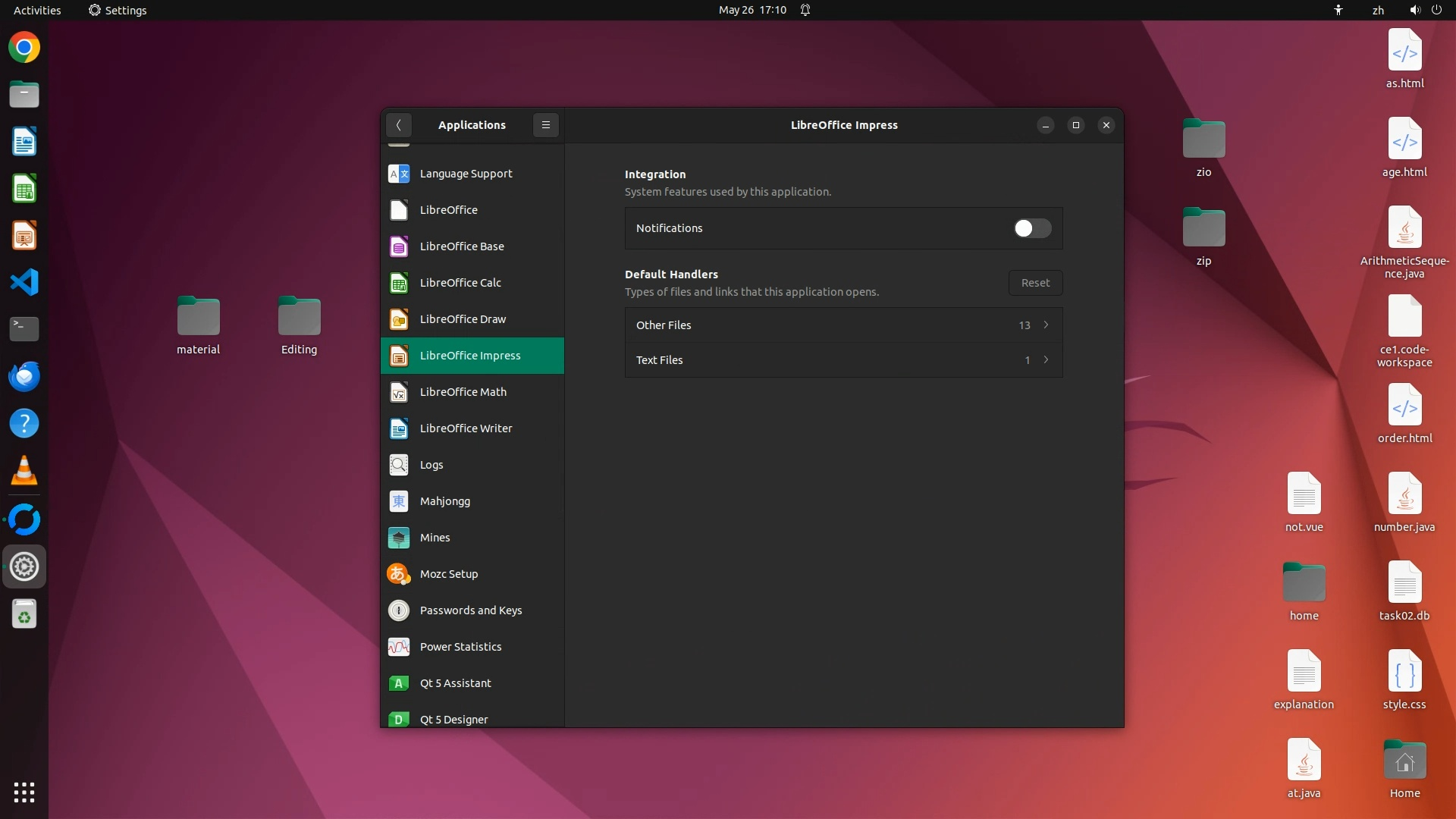Expand the Other Files handlers row
This screenshot has width=1456, height=819.
click(843, 325)
